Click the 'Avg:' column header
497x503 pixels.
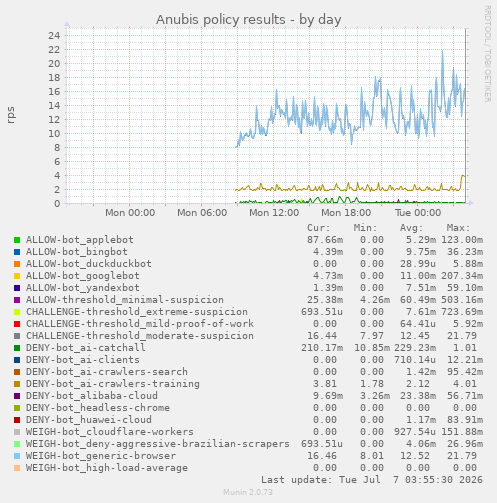412,228
